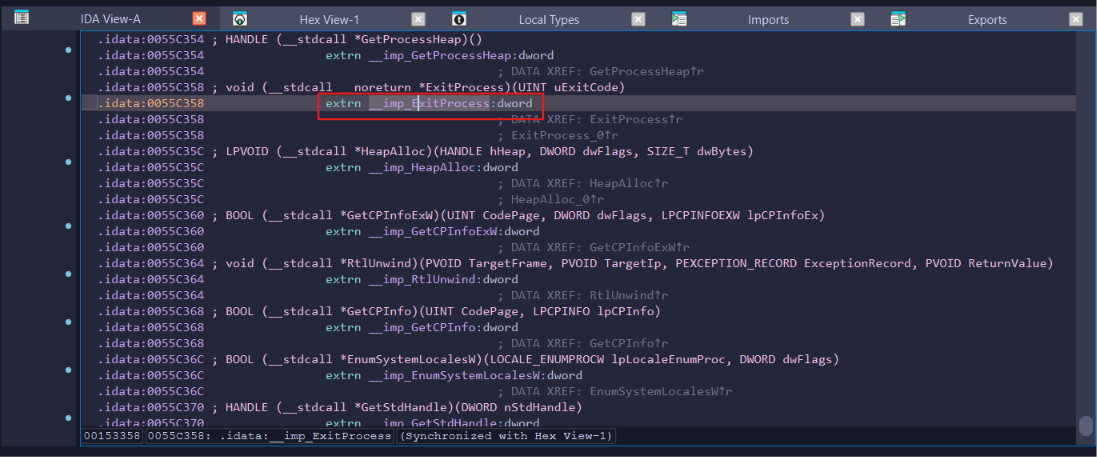Image resolution: width=1097 pixels, height=457 pixels.
Task: Follow the GetCPInfo↑r data xref
Action: 630,344
